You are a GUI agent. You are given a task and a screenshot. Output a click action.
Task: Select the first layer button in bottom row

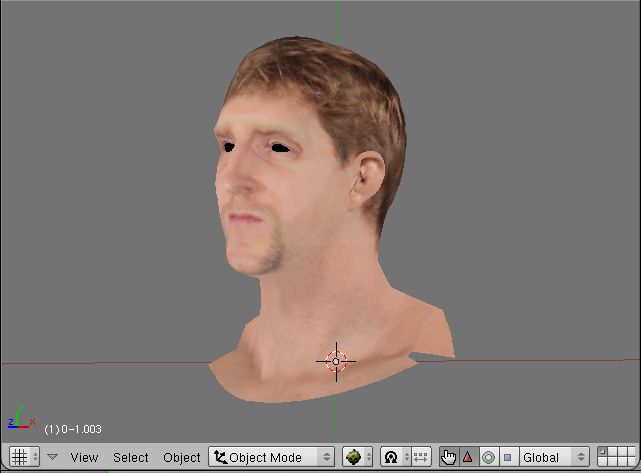pos(602,462)
